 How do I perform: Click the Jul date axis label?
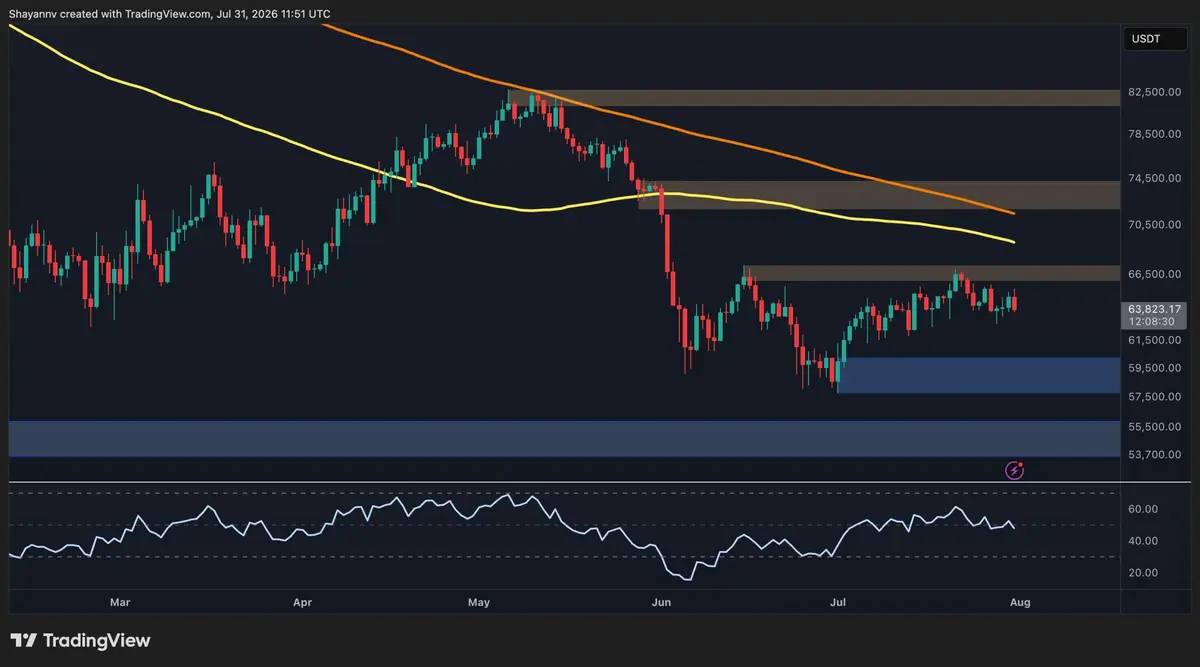tap(836, 602)
